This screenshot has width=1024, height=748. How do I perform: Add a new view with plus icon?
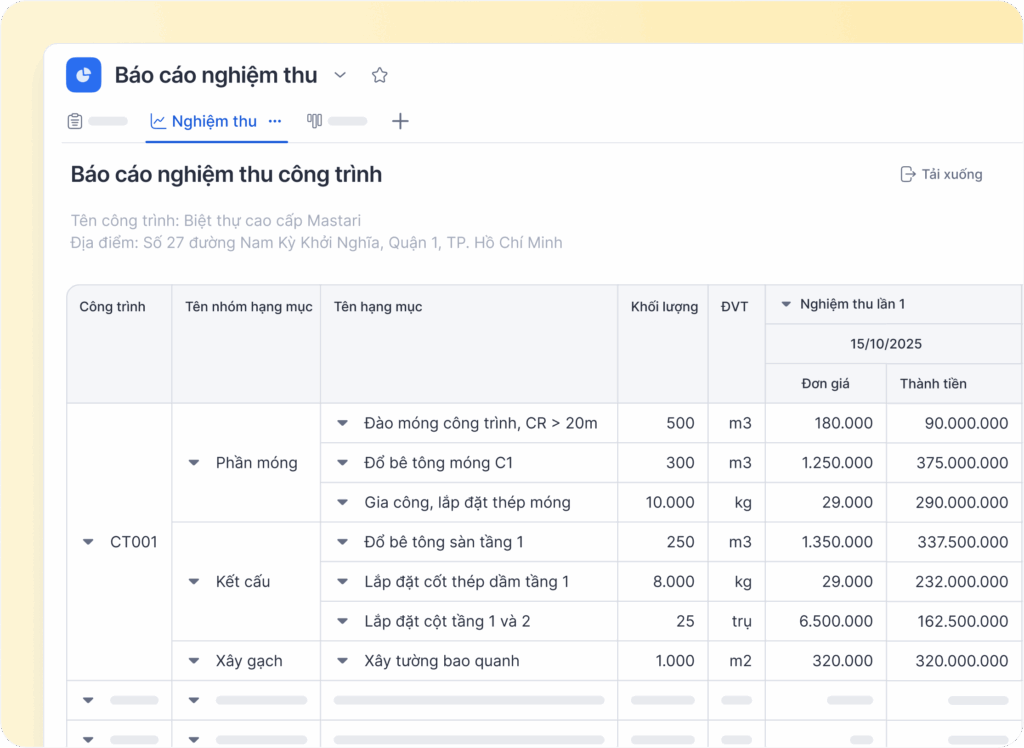pos(400,121)
